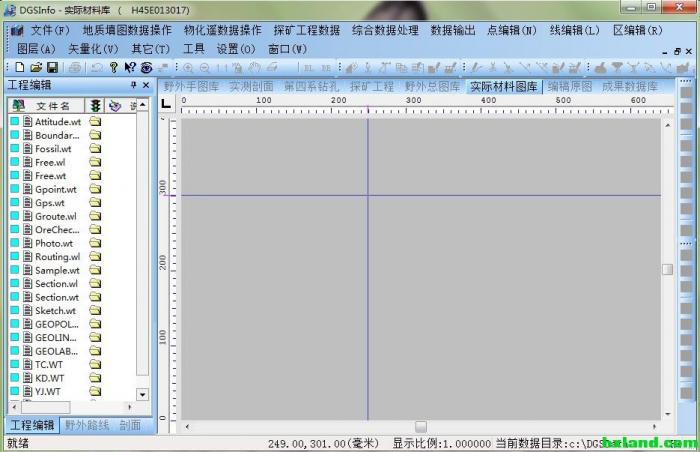The height and width of the screenshot is (452, 700).
Task: Open the 文件(F) menu
Action: (50, 30)
